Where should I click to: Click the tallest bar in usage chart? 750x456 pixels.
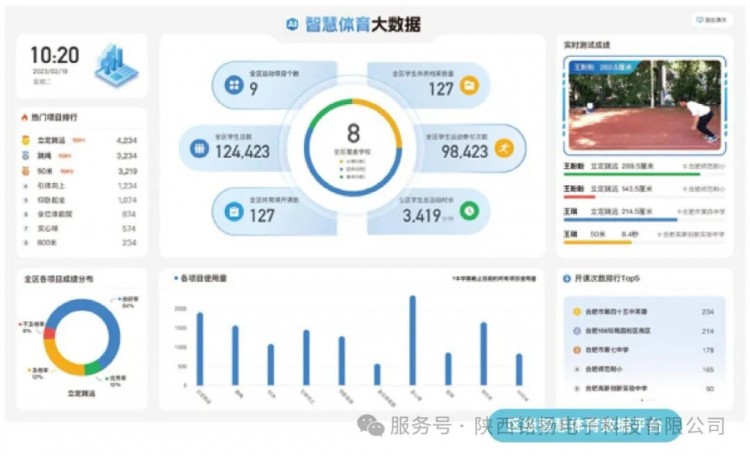pos(412,340)
